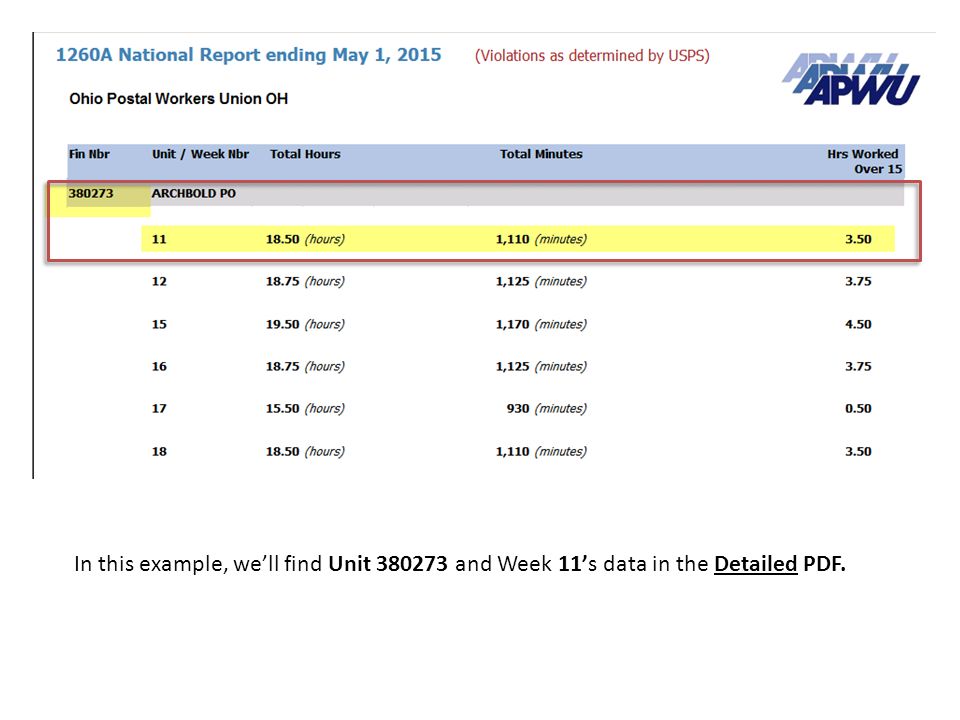Select the unit name 'ARCHBOLD PO'
The image size is (960, 720).
click(193, 193)
